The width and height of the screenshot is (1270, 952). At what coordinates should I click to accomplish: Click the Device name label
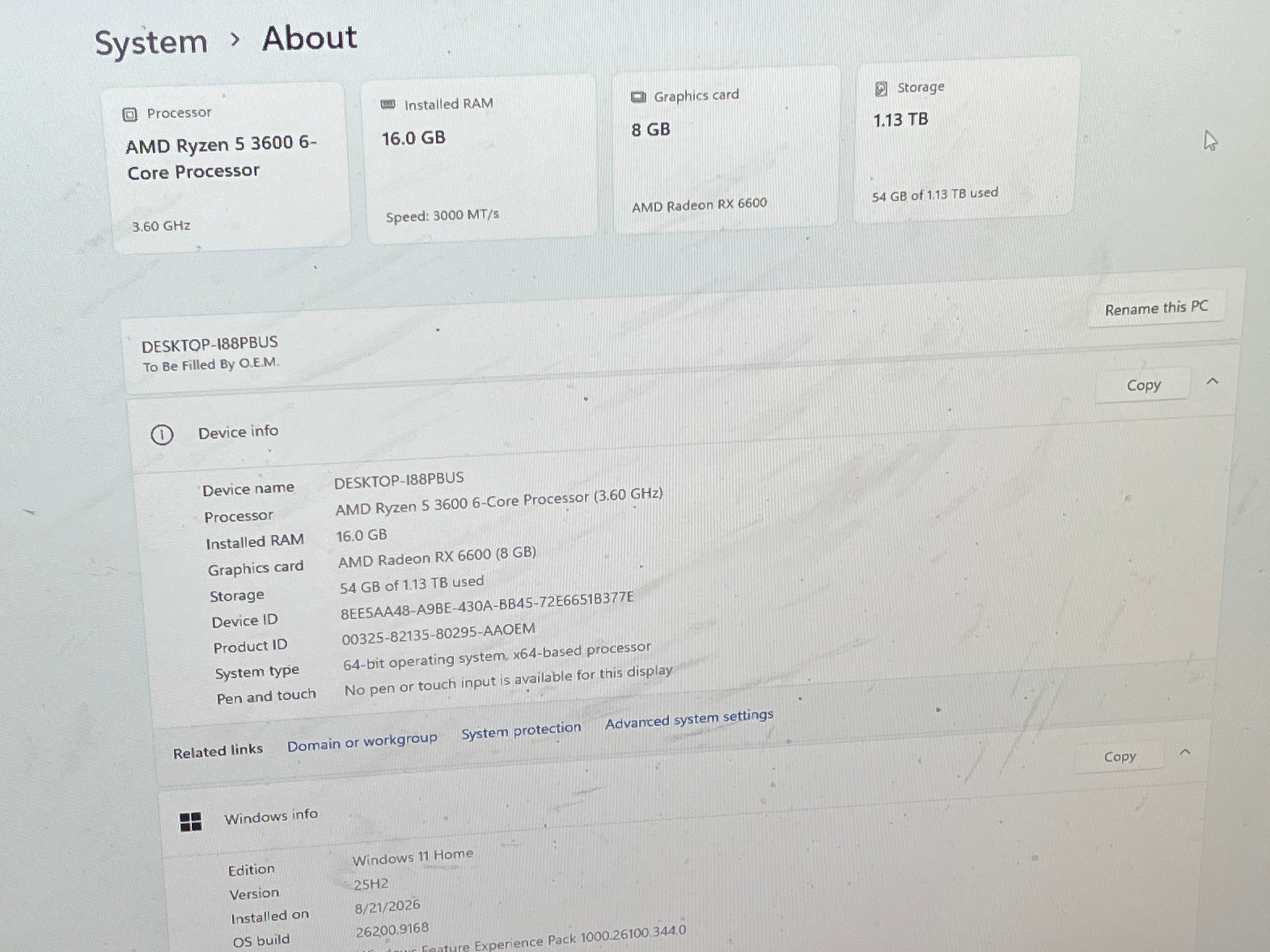[x=248, y=489]
